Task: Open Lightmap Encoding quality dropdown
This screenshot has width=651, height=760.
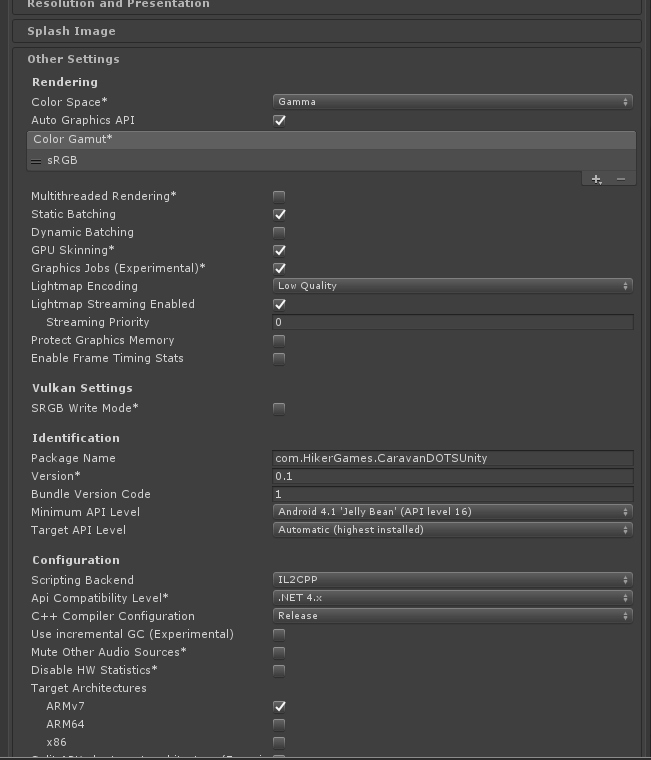Action: tap(453, 286)
